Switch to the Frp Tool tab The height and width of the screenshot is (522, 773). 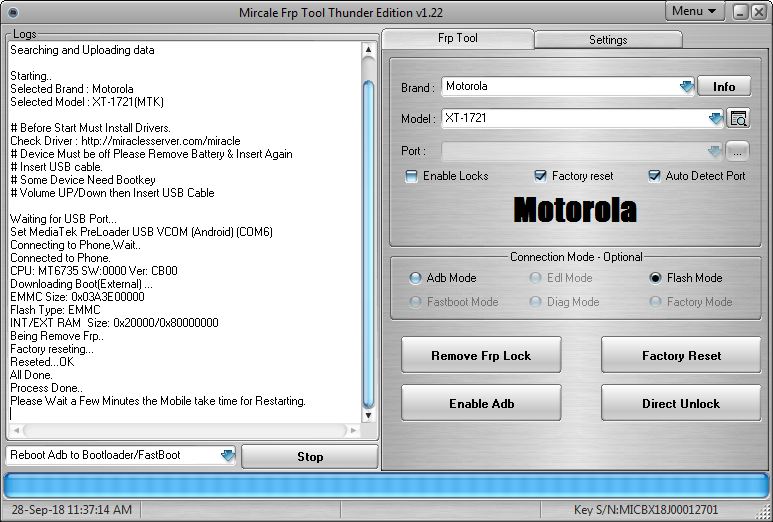[457, 38]
